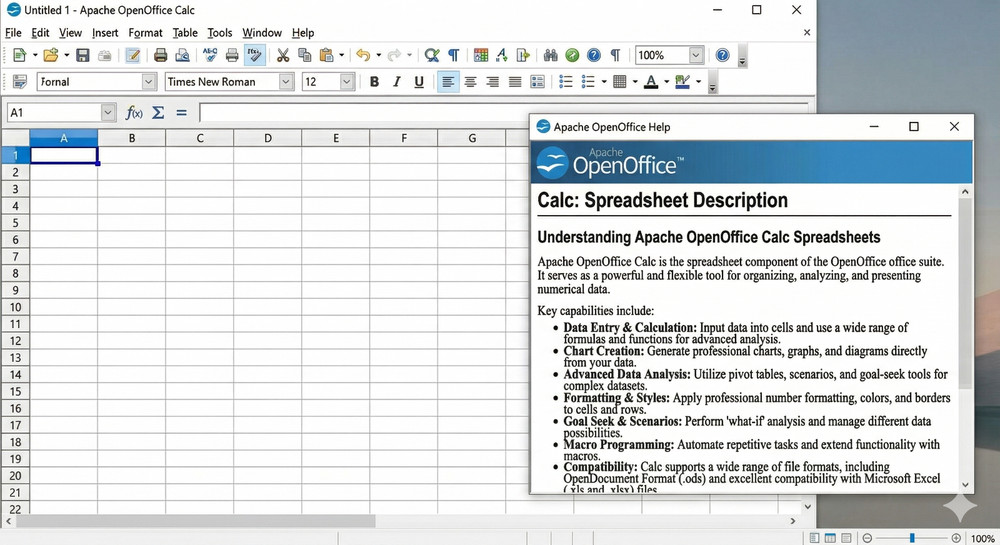
Task: Paste from clipboard icon
Action: [x=326, y=55]
